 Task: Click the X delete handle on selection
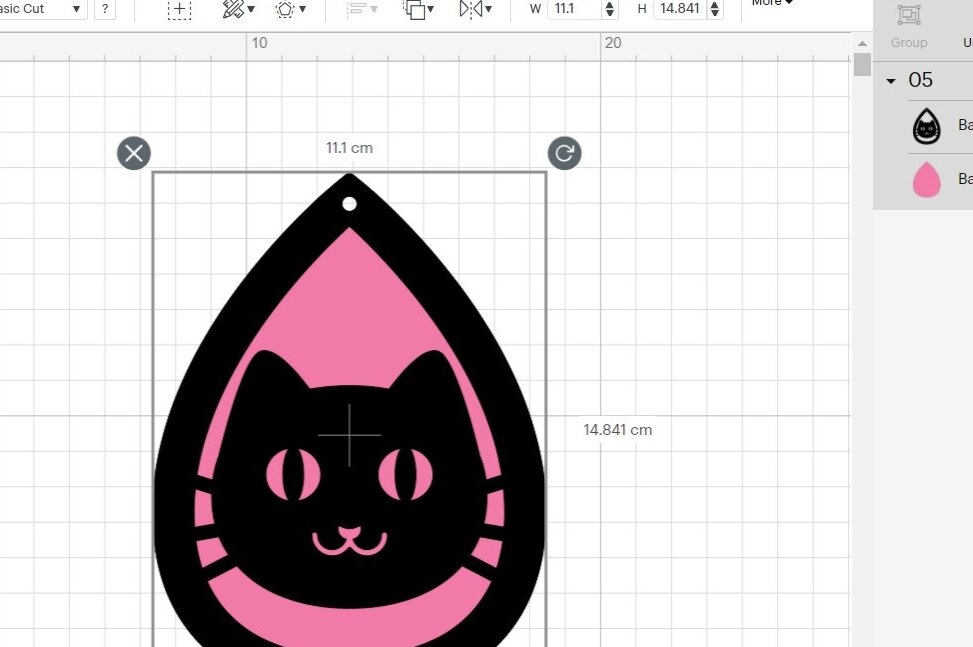[134, 153]
